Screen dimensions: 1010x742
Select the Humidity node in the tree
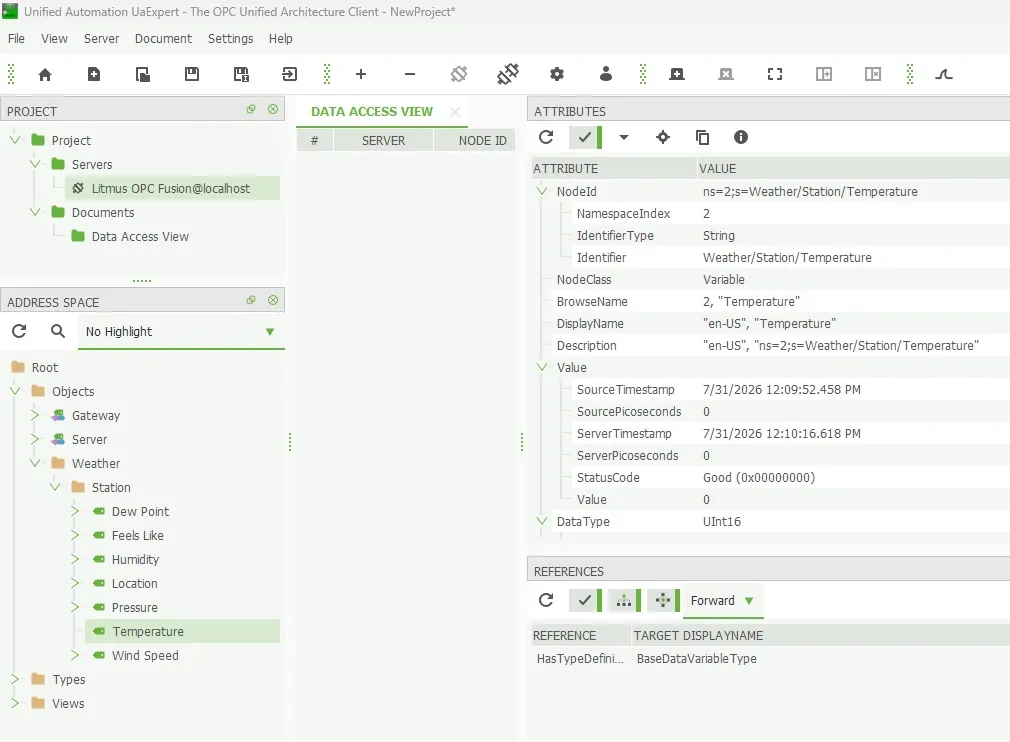(135, 559)
